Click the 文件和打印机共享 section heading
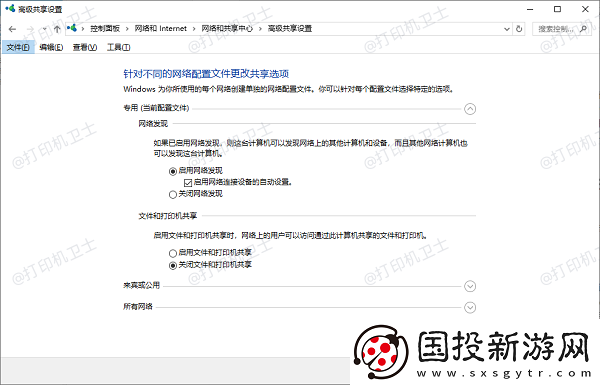Screen dimensions: 600x385 click(168, 216)
